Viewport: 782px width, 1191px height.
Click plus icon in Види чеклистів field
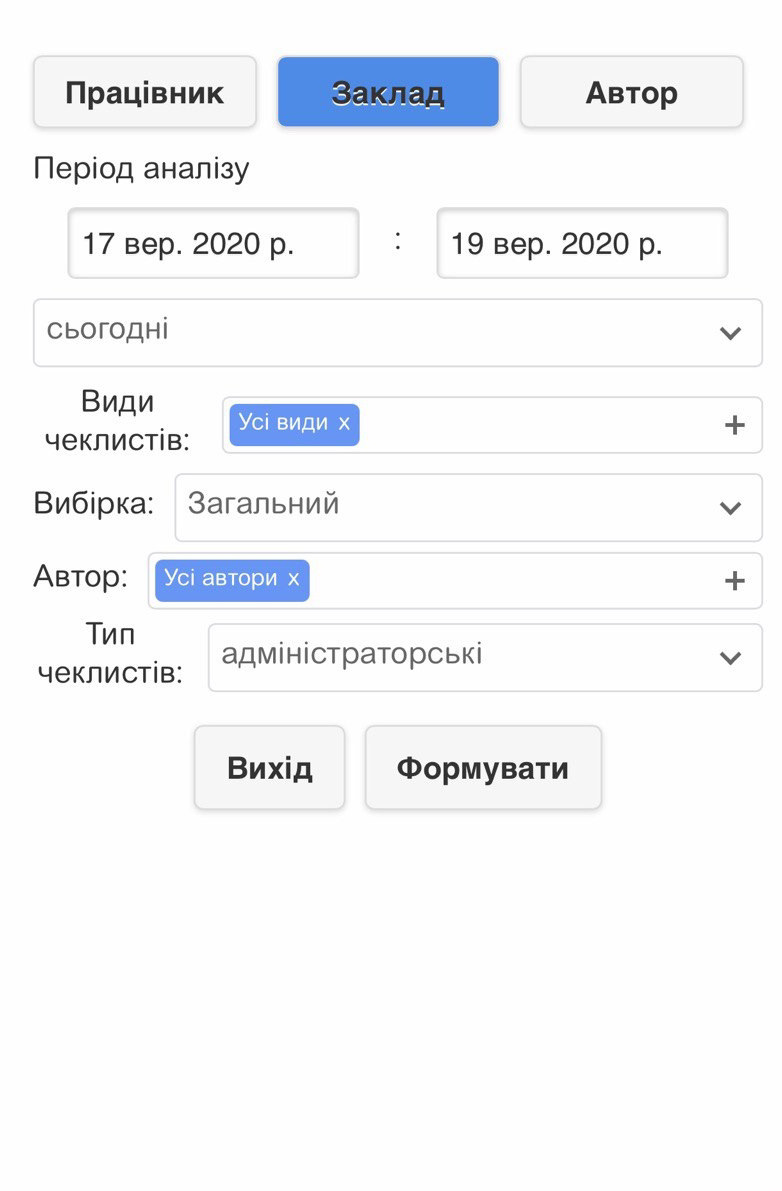coord(734,425)
